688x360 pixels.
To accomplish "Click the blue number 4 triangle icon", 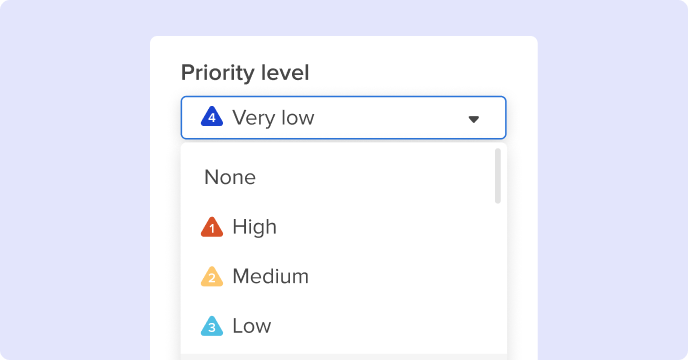I will 212,117.
